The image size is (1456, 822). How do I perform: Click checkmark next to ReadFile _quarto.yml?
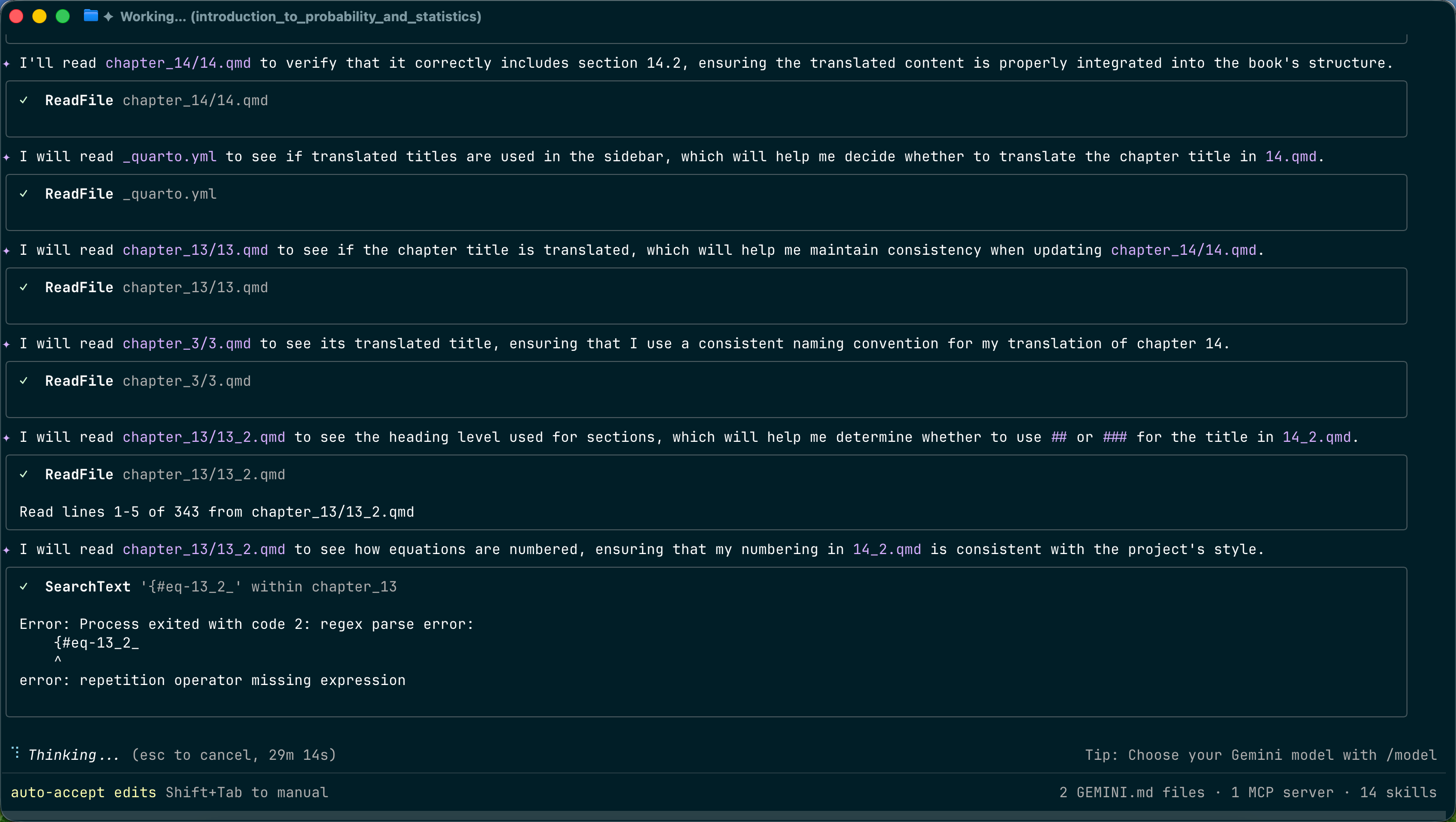coord(24,194)
